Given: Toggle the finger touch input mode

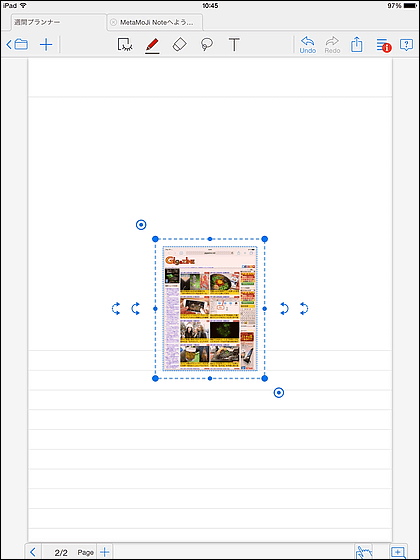Looking at the screenshot, I should coord(364,552).
